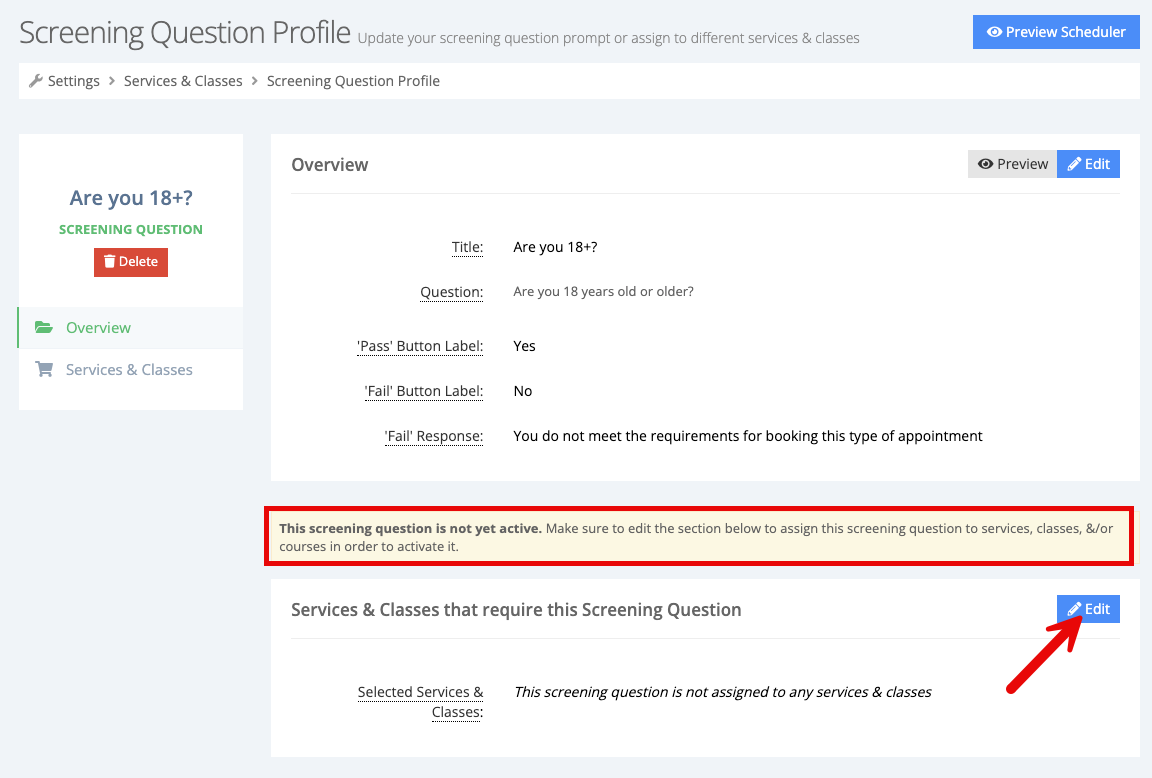Click the pencil icon on Overview Edit button

tap(1074, 164)
